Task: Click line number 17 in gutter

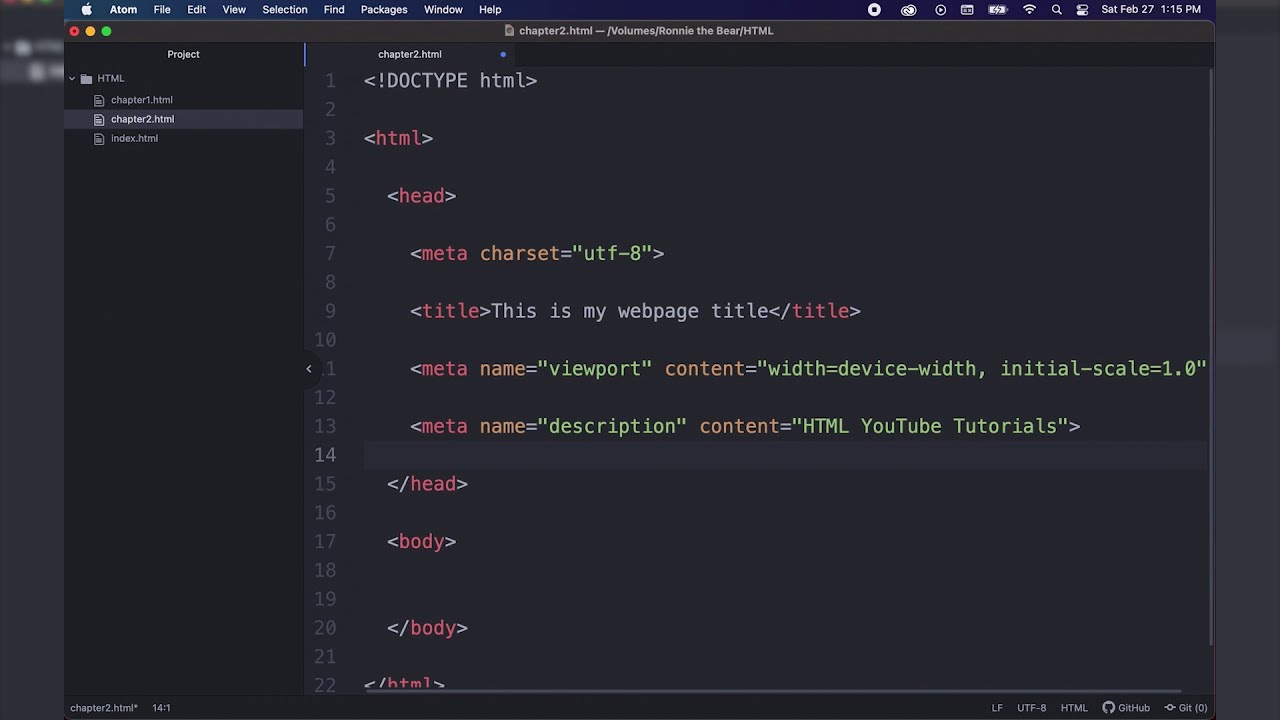Action: pos(325,542)
